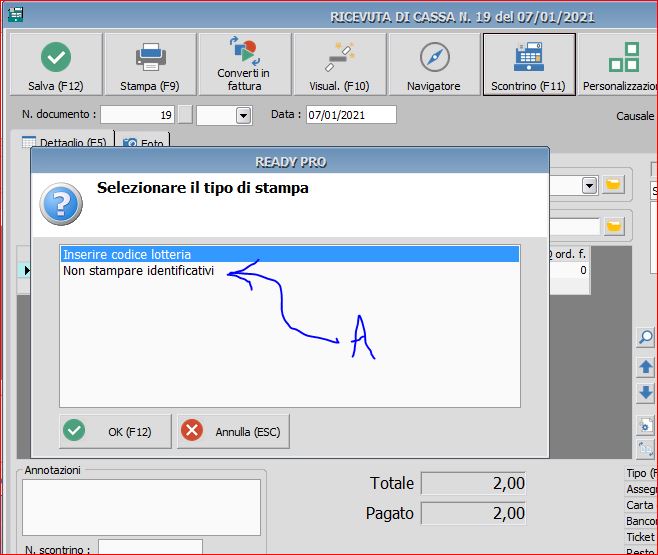Click the N. scontrino input field

coord(150,547)
